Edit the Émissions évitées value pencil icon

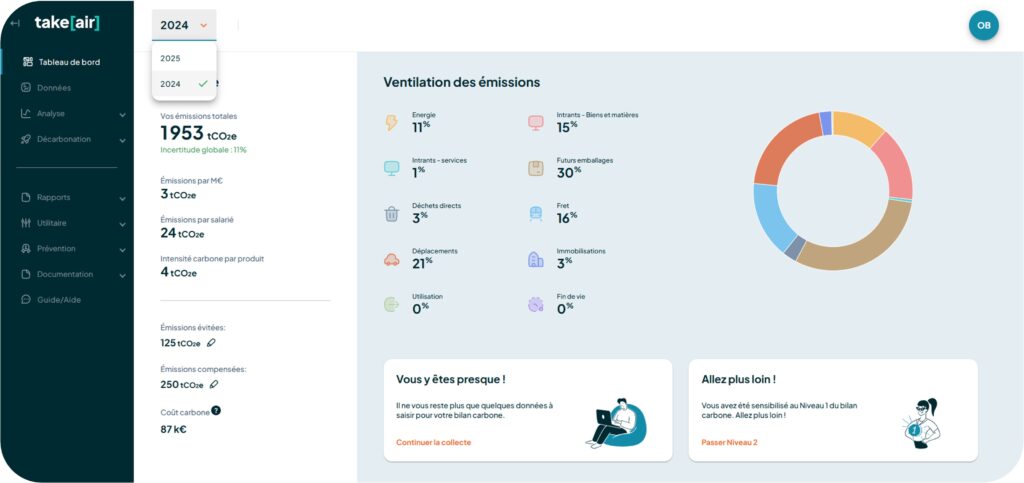[211, 343]
